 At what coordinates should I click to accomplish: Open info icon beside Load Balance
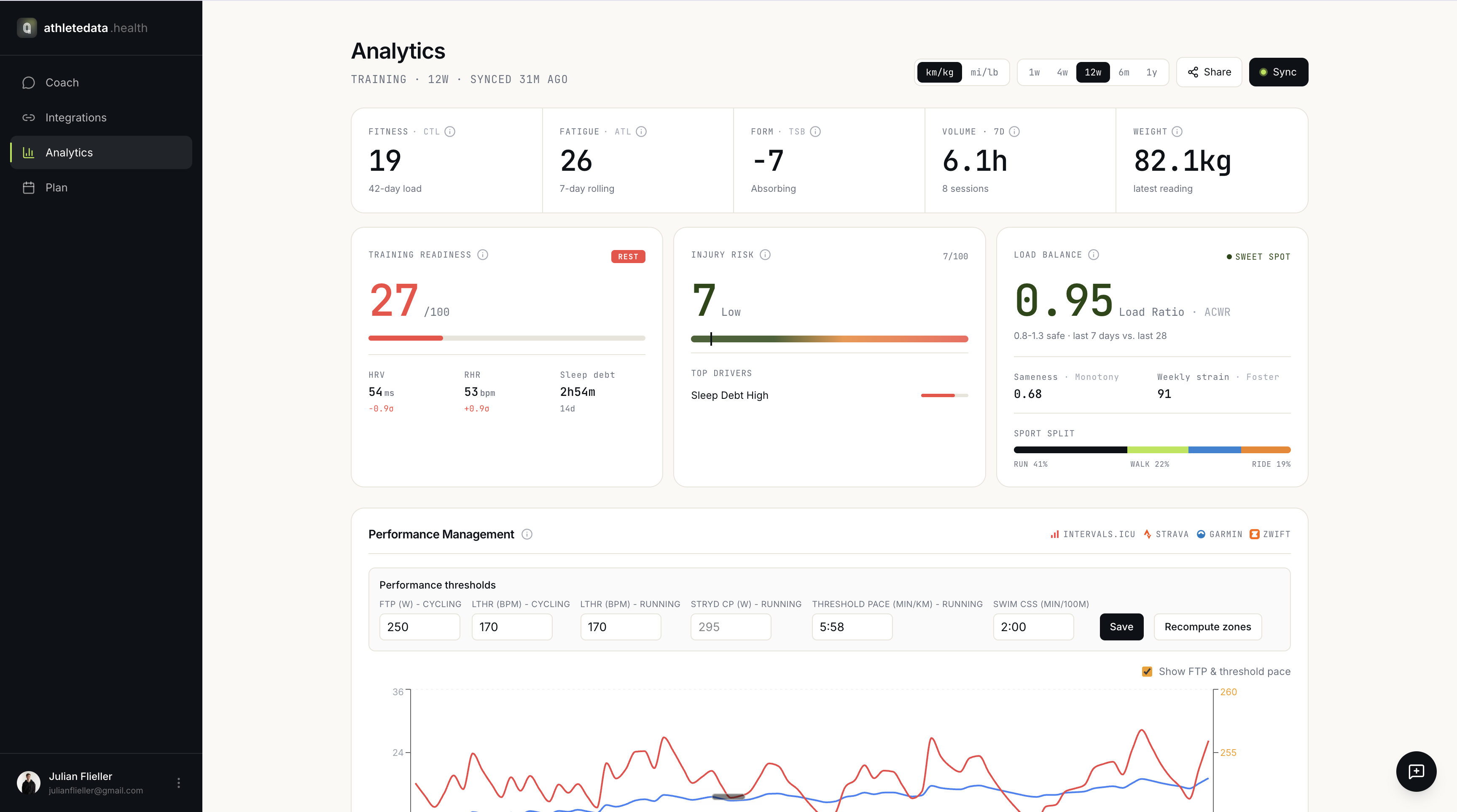coord(1093,255)
